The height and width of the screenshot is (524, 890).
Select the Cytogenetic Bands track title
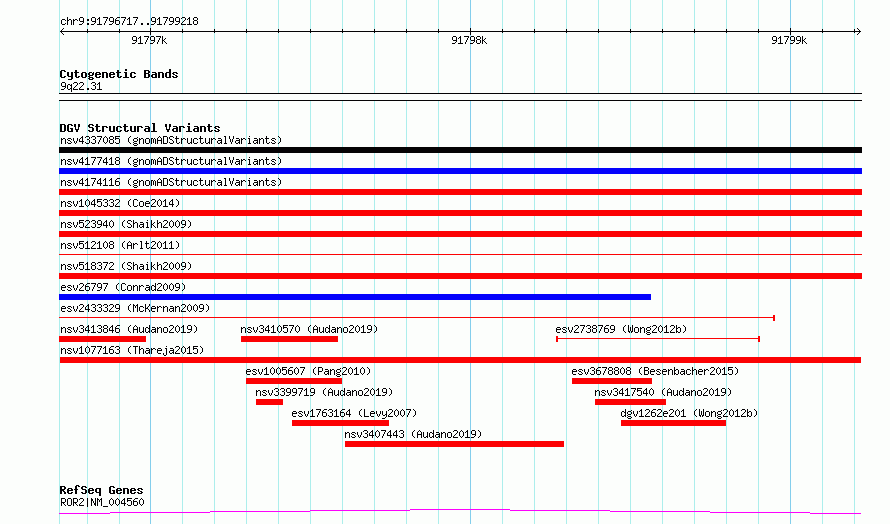tap(119, 74)
